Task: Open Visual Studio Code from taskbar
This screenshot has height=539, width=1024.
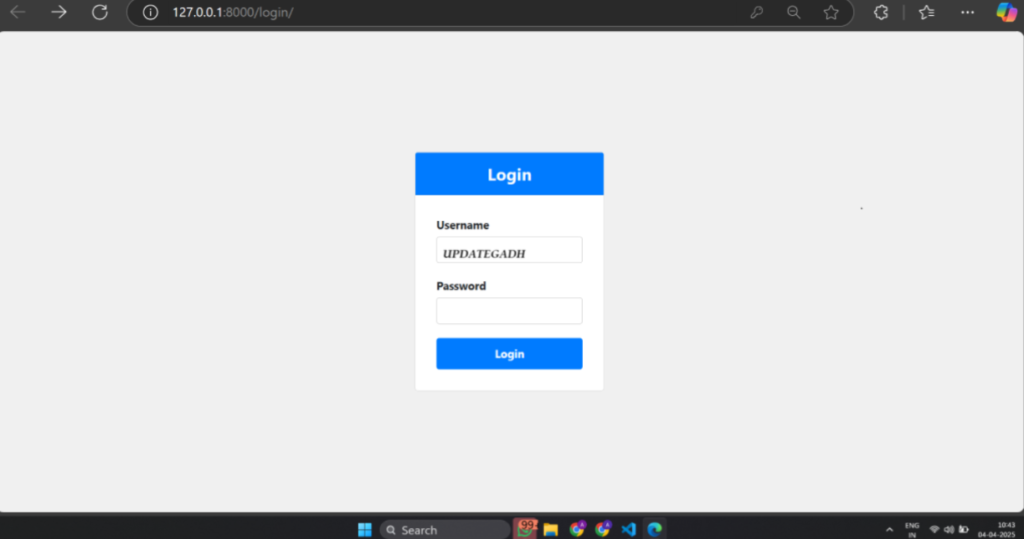Action: tap(629, 529)
